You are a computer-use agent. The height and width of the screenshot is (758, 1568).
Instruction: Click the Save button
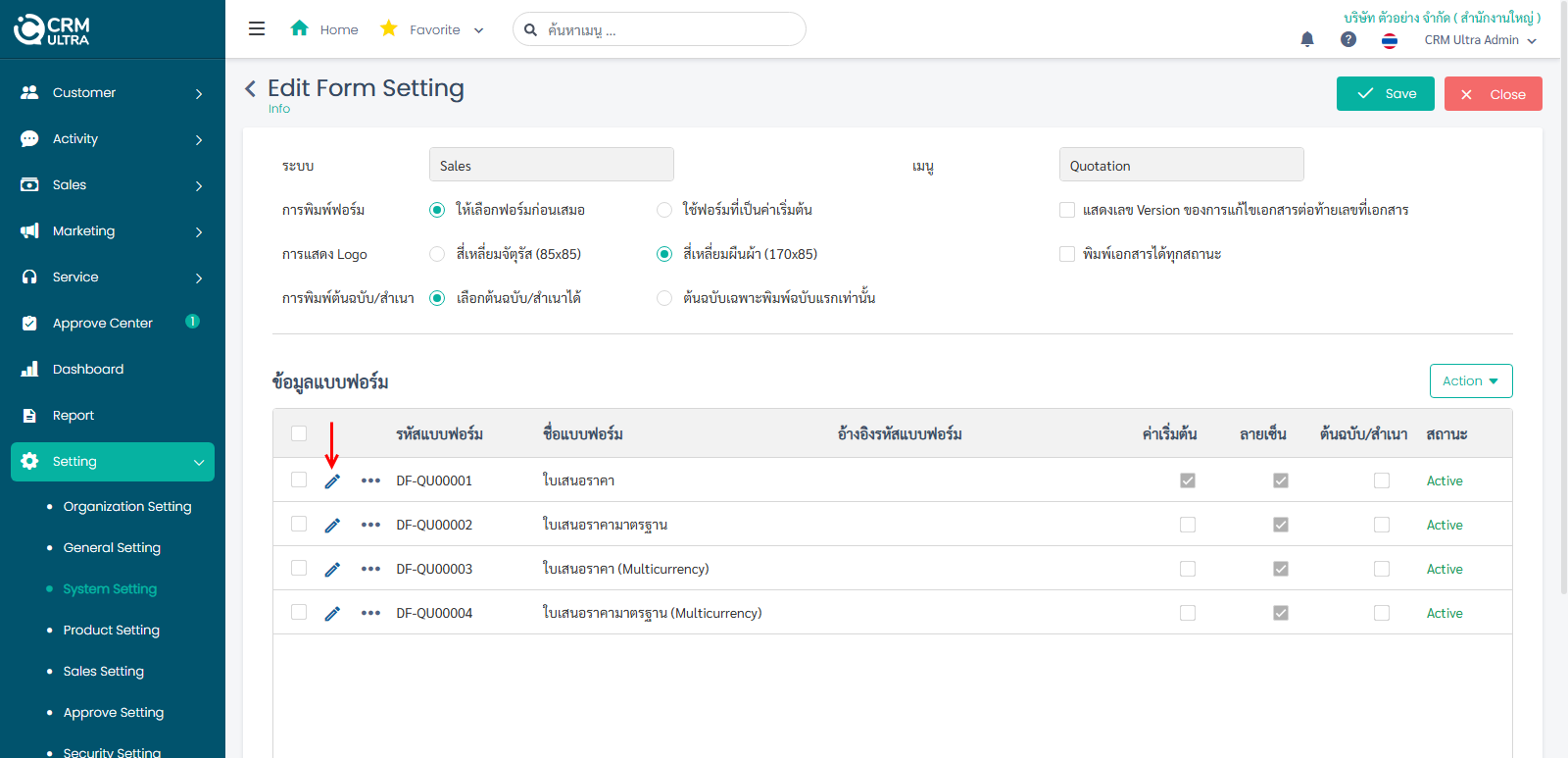[x=1385, y=94]
